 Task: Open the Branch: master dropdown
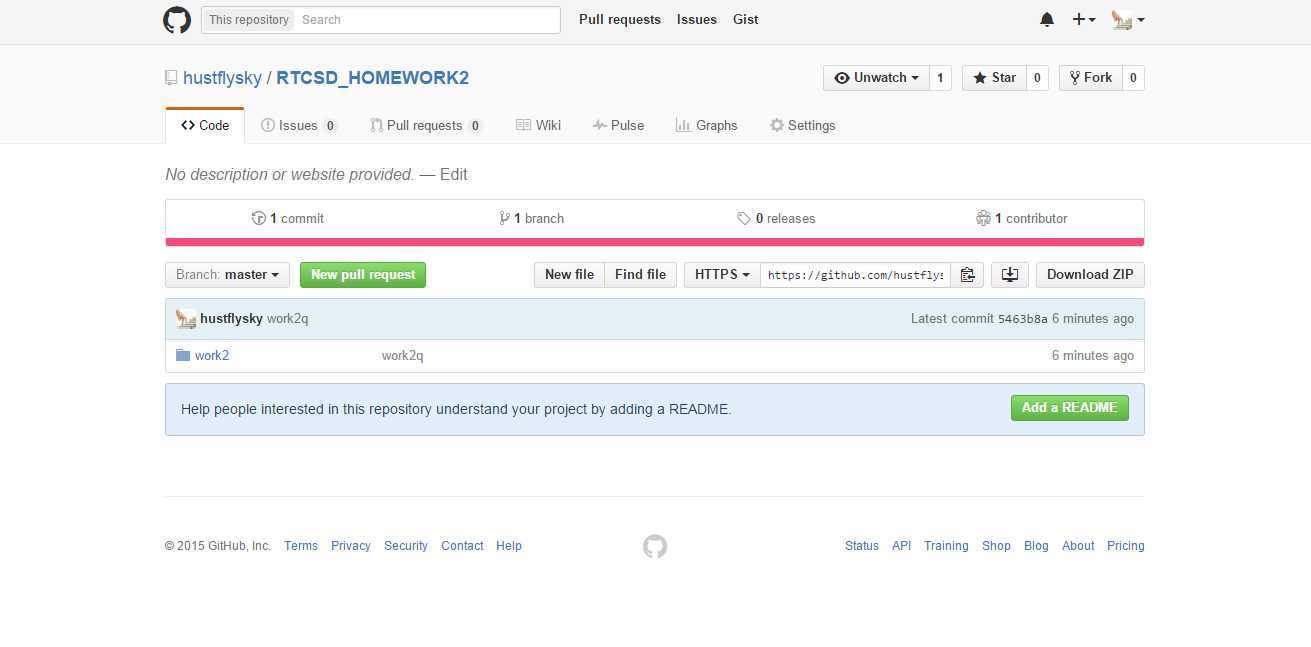point(227,275)
